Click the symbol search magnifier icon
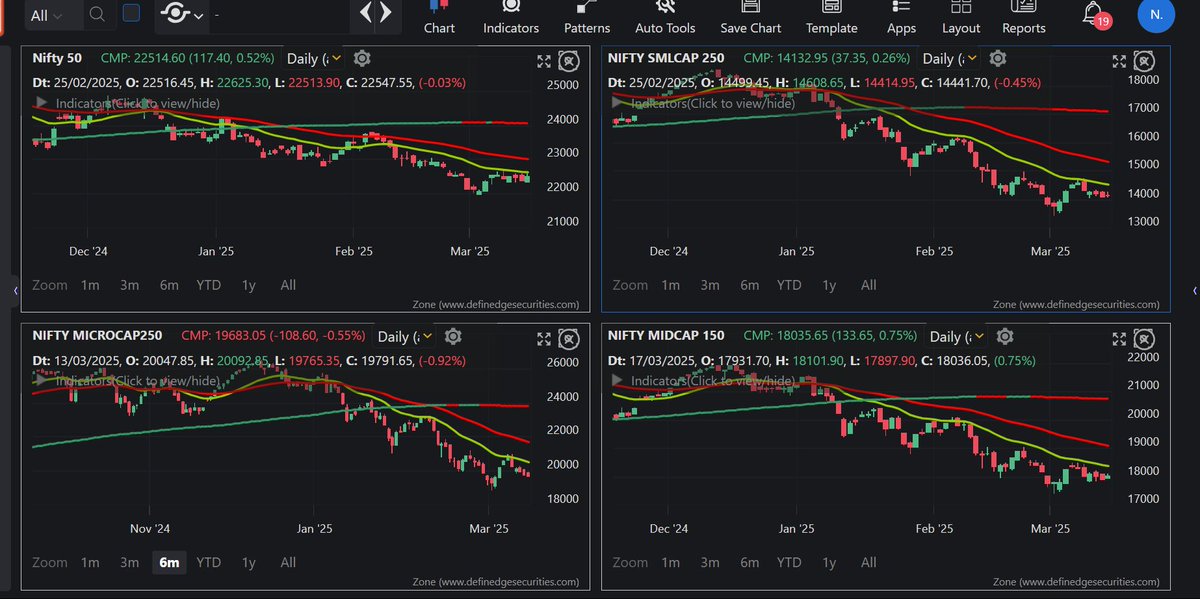Screen dimensions: 1200x599 point(96,14)
